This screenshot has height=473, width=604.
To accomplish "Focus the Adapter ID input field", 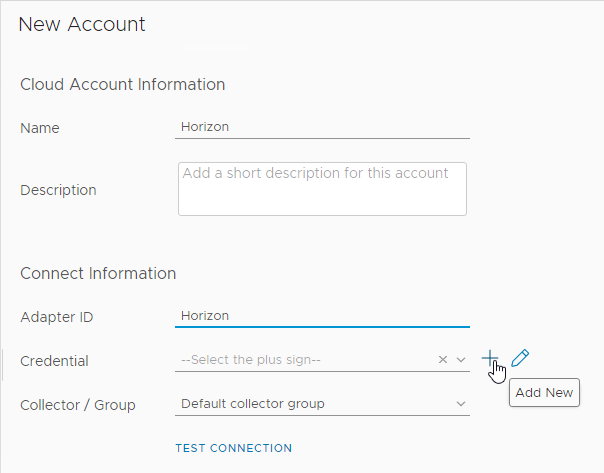I will (322, 316).
